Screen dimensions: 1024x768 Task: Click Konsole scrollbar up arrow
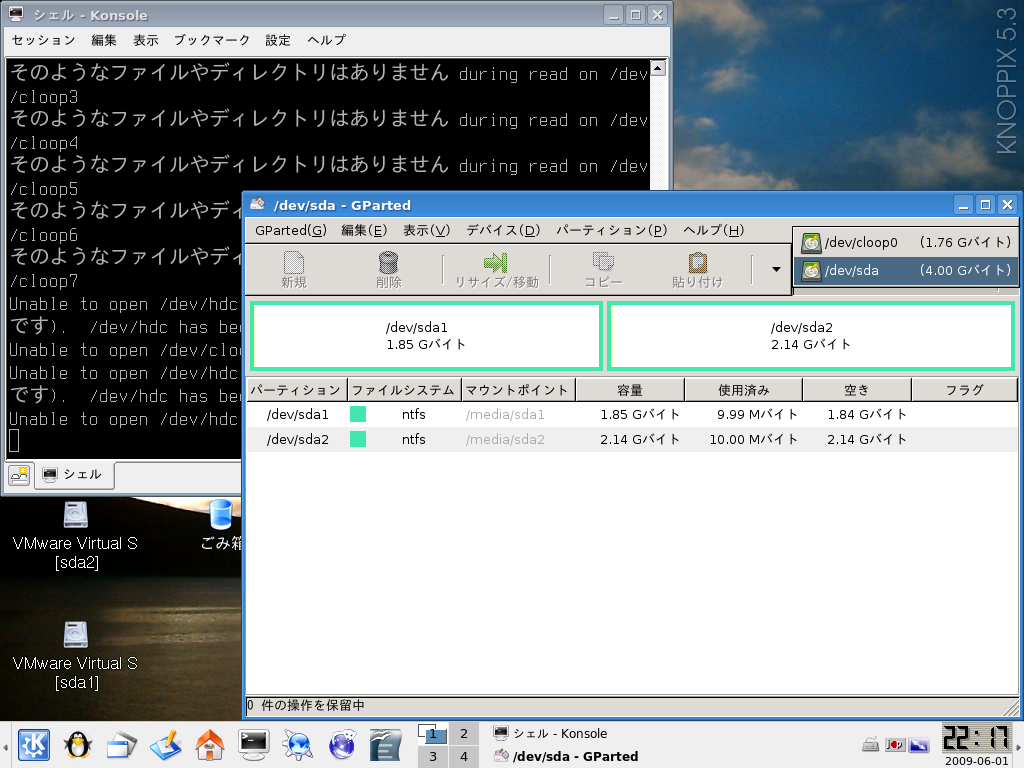pos(658,67)
